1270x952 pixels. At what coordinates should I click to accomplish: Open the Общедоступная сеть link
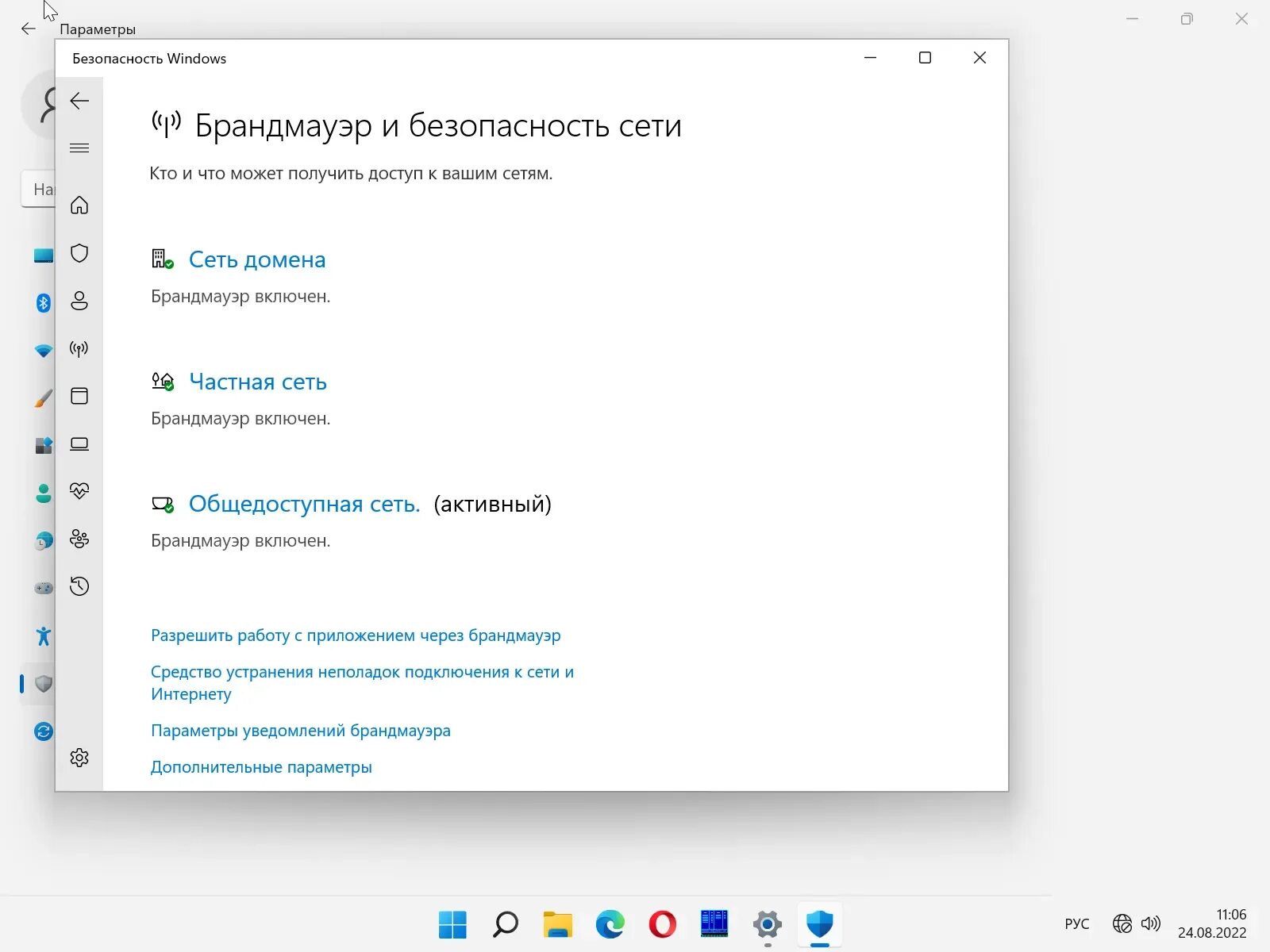[x=304, y=504]
